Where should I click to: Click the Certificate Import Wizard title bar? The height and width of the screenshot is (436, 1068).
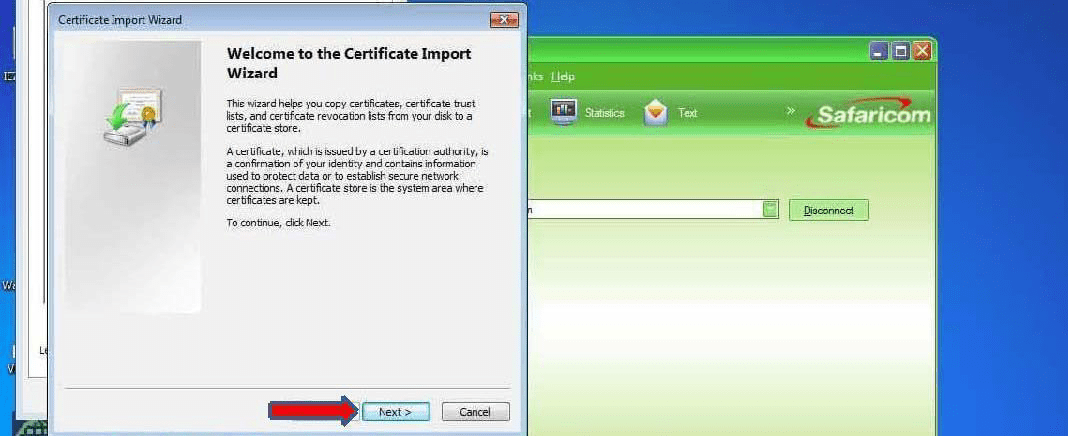tap(250, 19)
